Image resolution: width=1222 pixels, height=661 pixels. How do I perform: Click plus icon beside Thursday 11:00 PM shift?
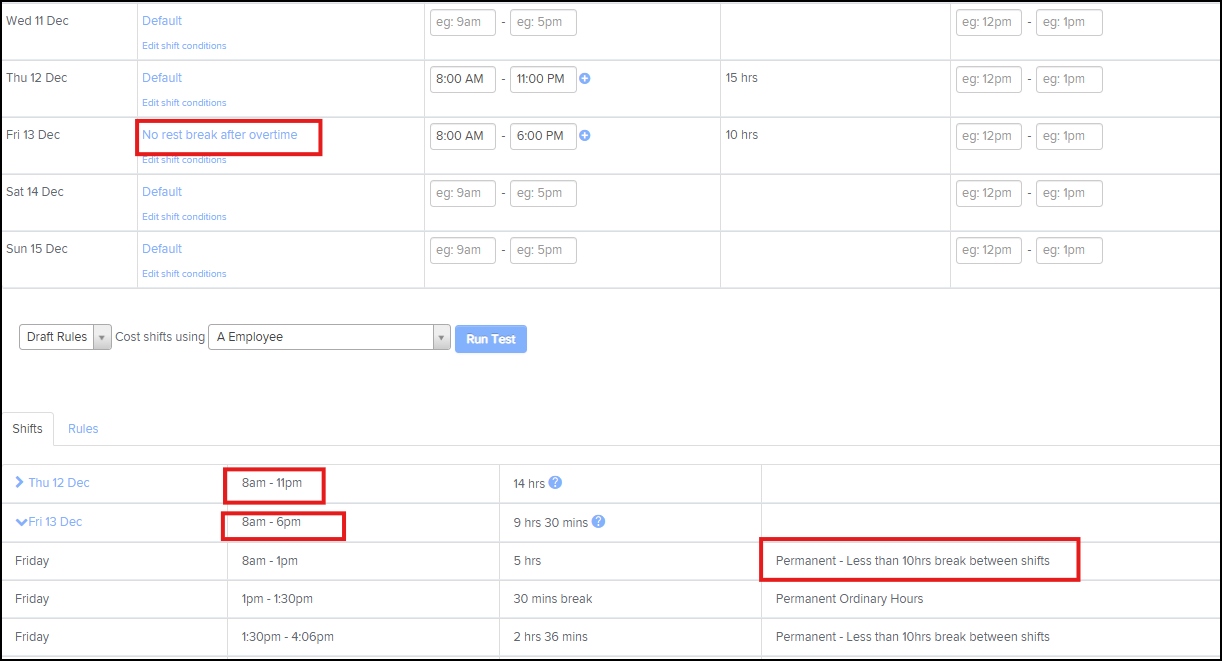pyautogui.click(x=585, y=79)
